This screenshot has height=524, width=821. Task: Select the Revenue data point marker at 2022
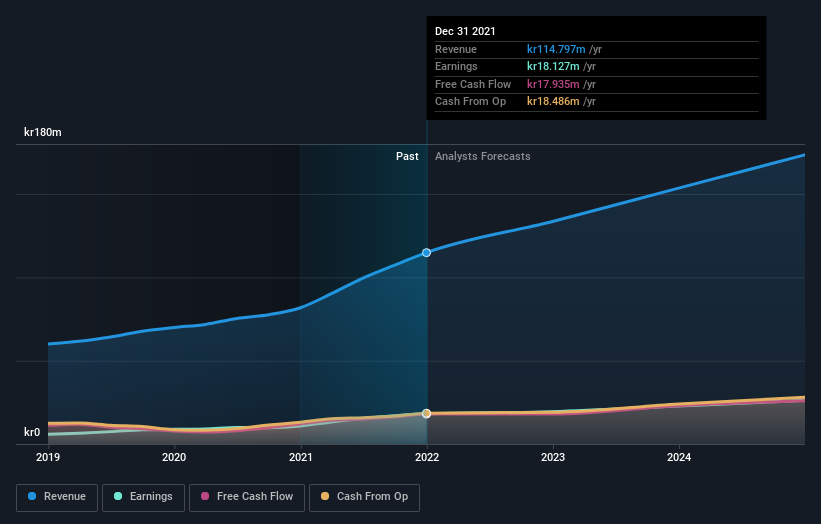pos(427,253)
